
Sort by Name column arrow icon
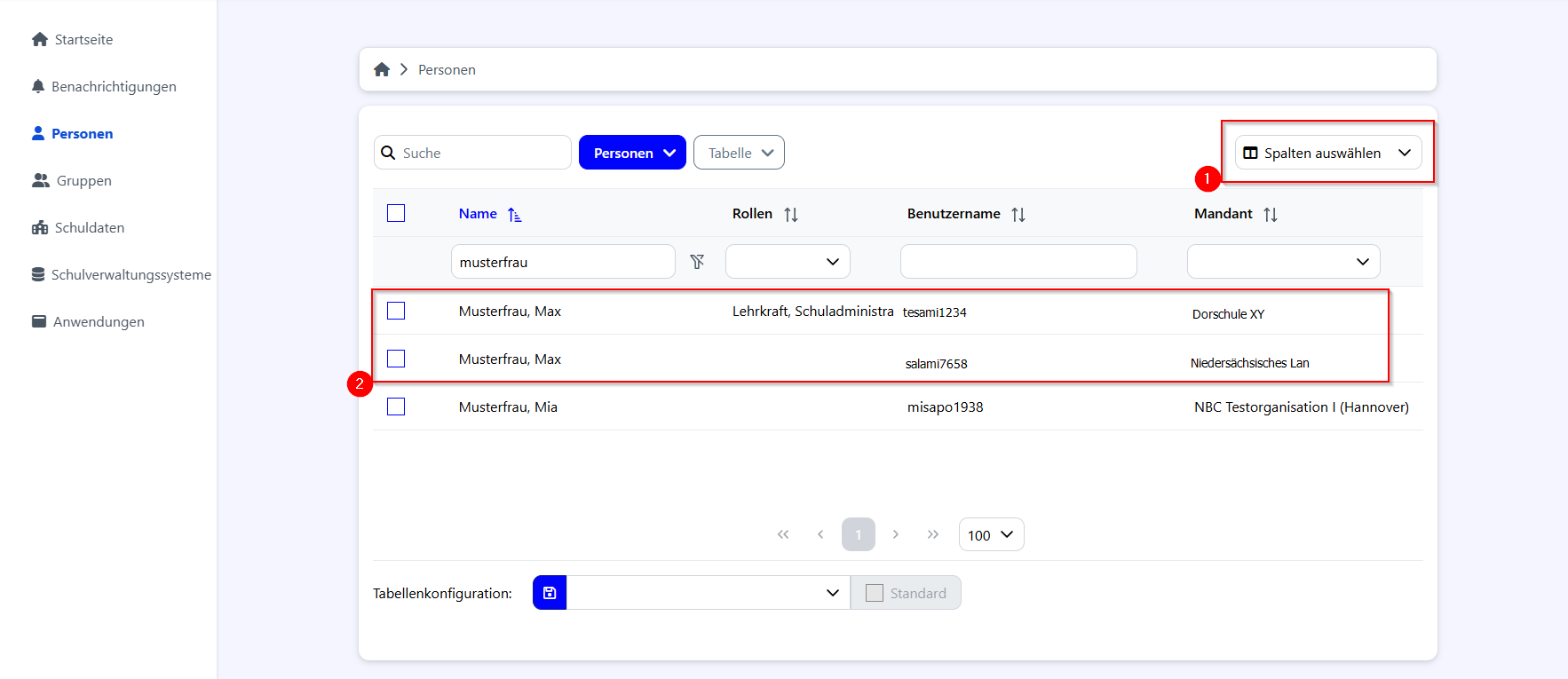coord(515,215)
